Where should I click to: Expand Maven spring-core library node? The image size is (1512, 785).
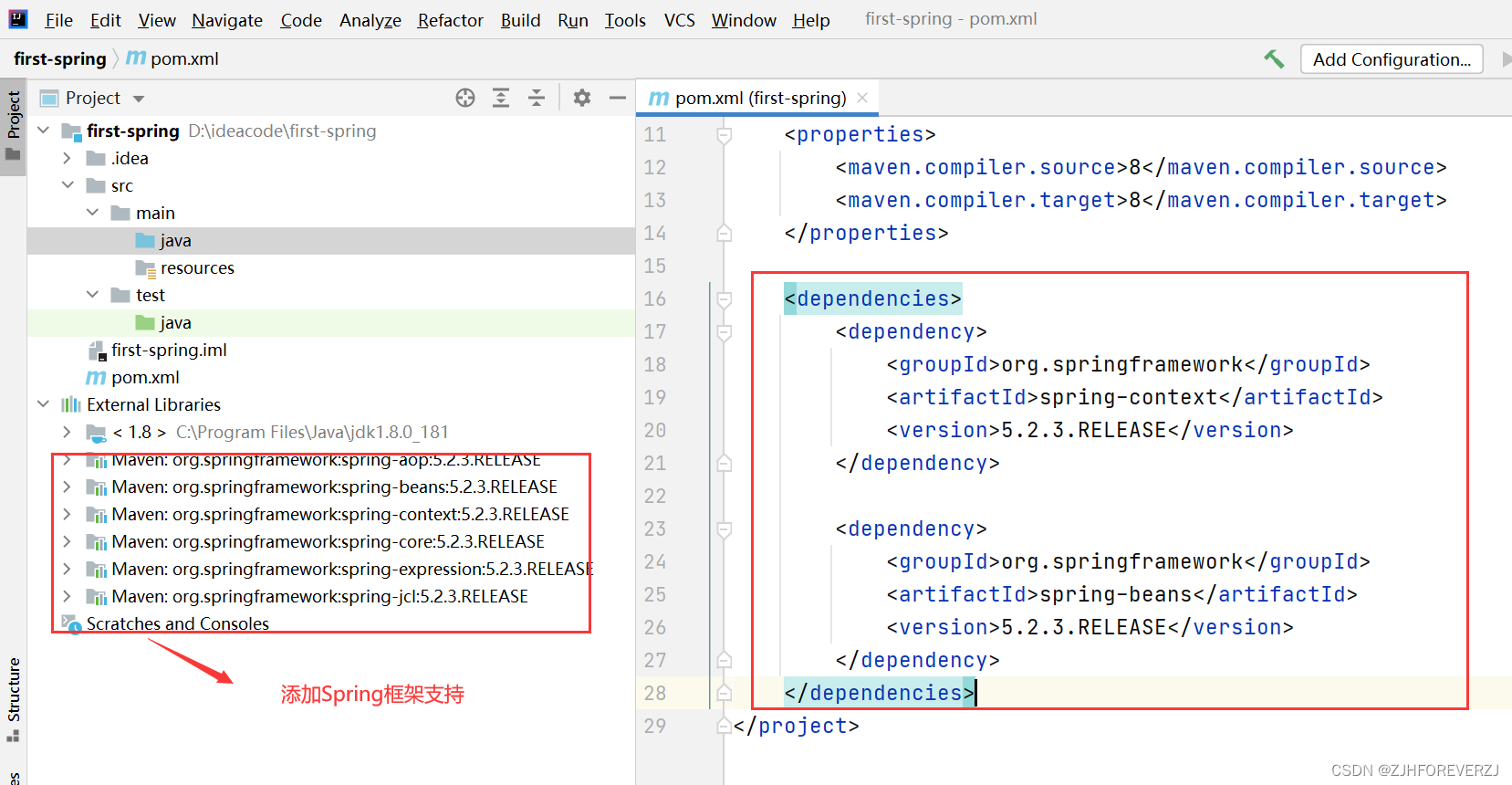pos(68,541)
